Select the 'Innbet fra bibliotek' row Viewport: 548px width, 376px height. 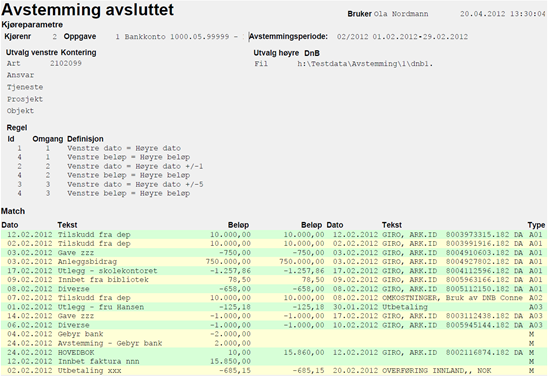click(274, 280)
